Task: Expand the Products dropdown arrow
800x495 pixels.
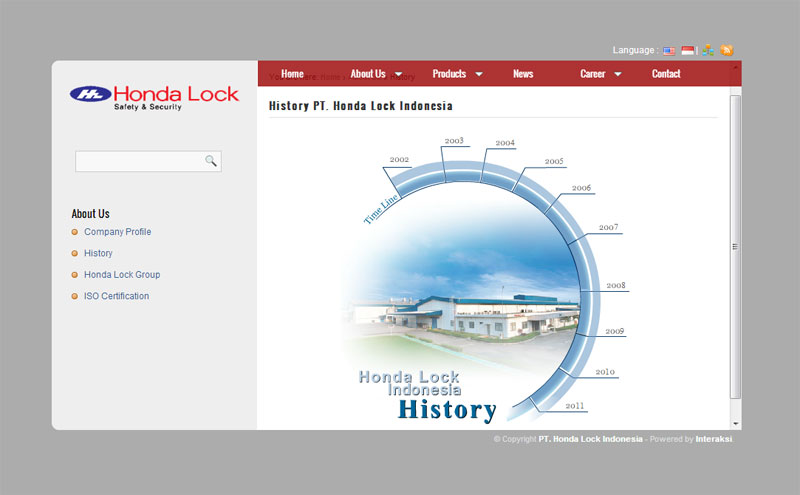Action: click(x=479, y=75)
